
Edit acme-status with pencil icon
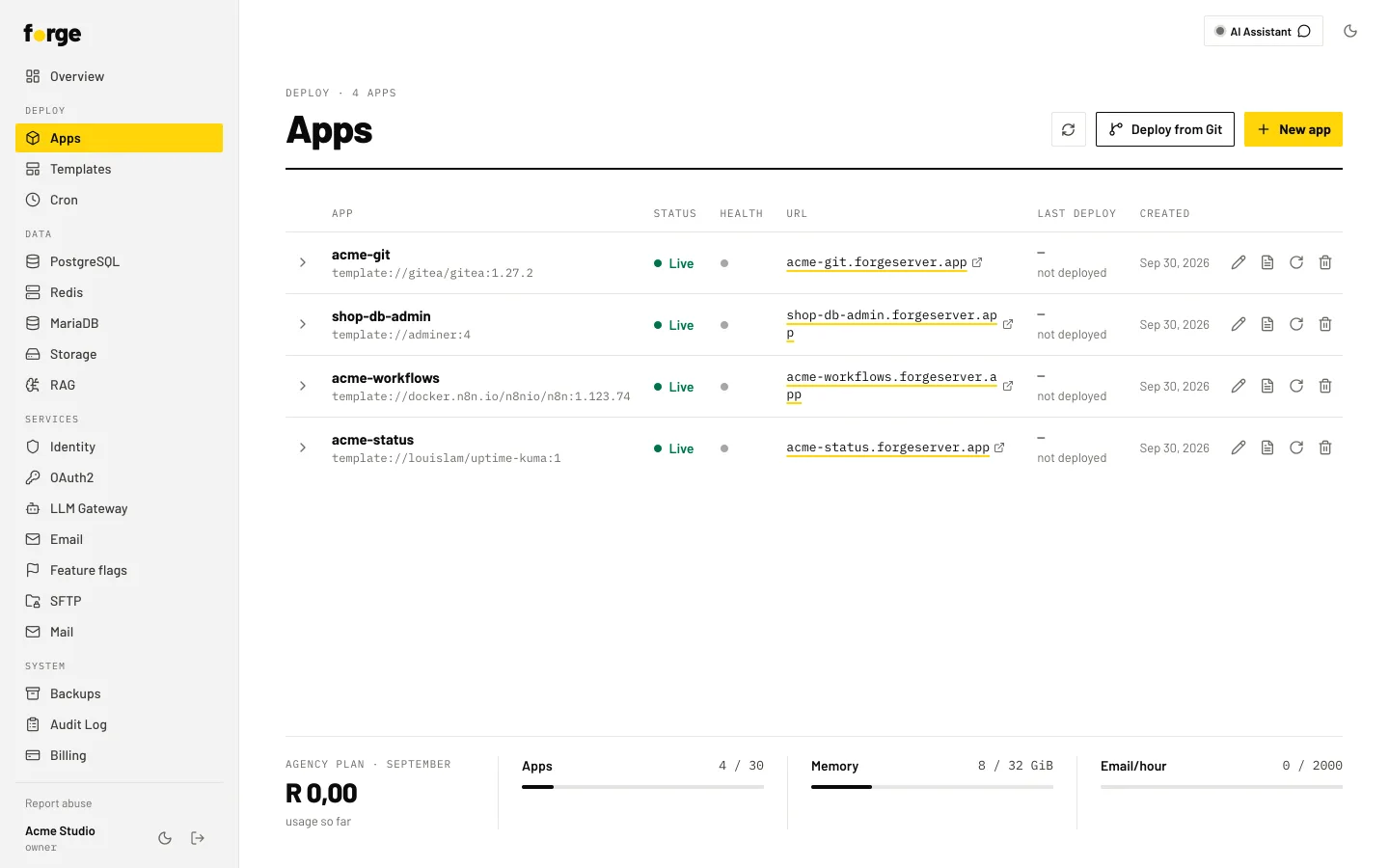pos(1239,448)
